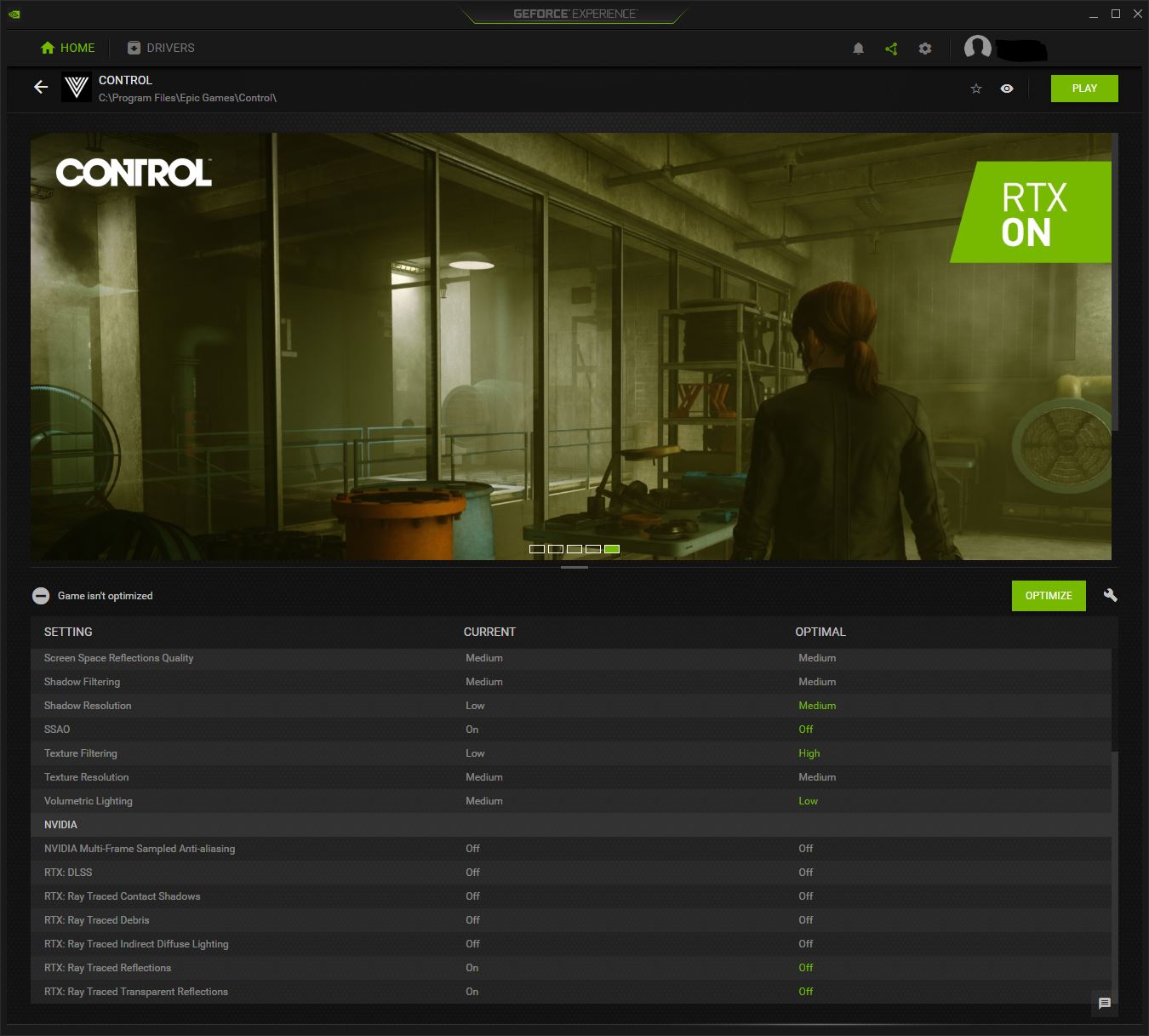
Task: Select RTX: Ray Traced Debris
Action: pyautogui.click(x=571, y=920)
